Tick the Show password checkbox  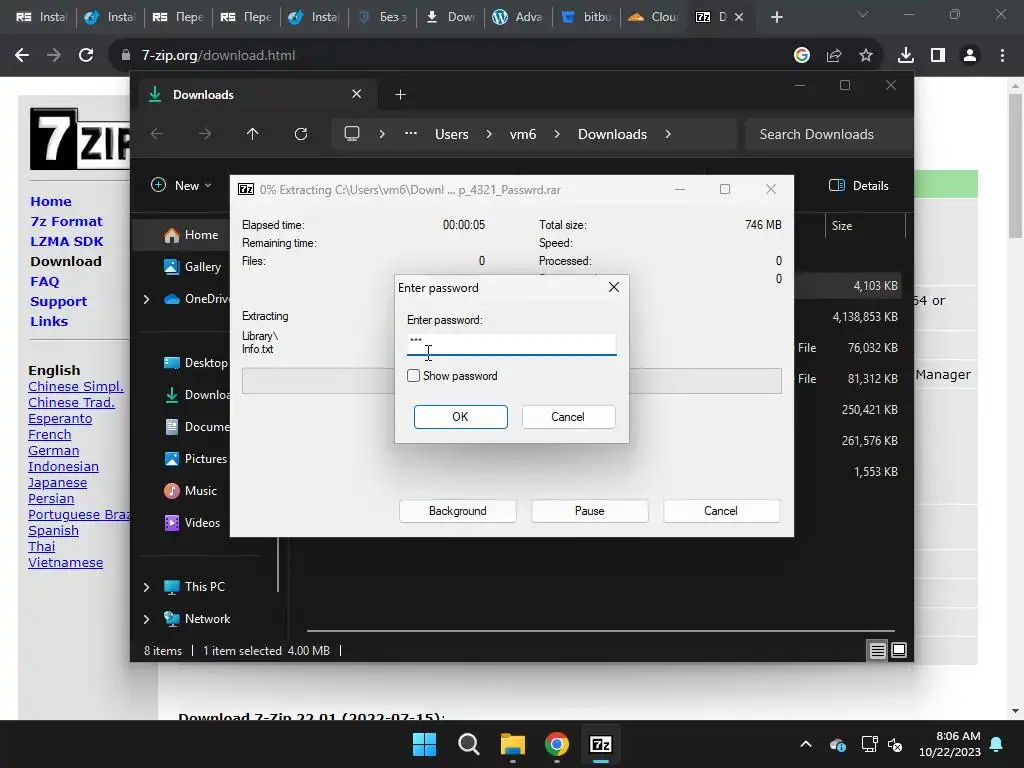[x=413, y=376]
